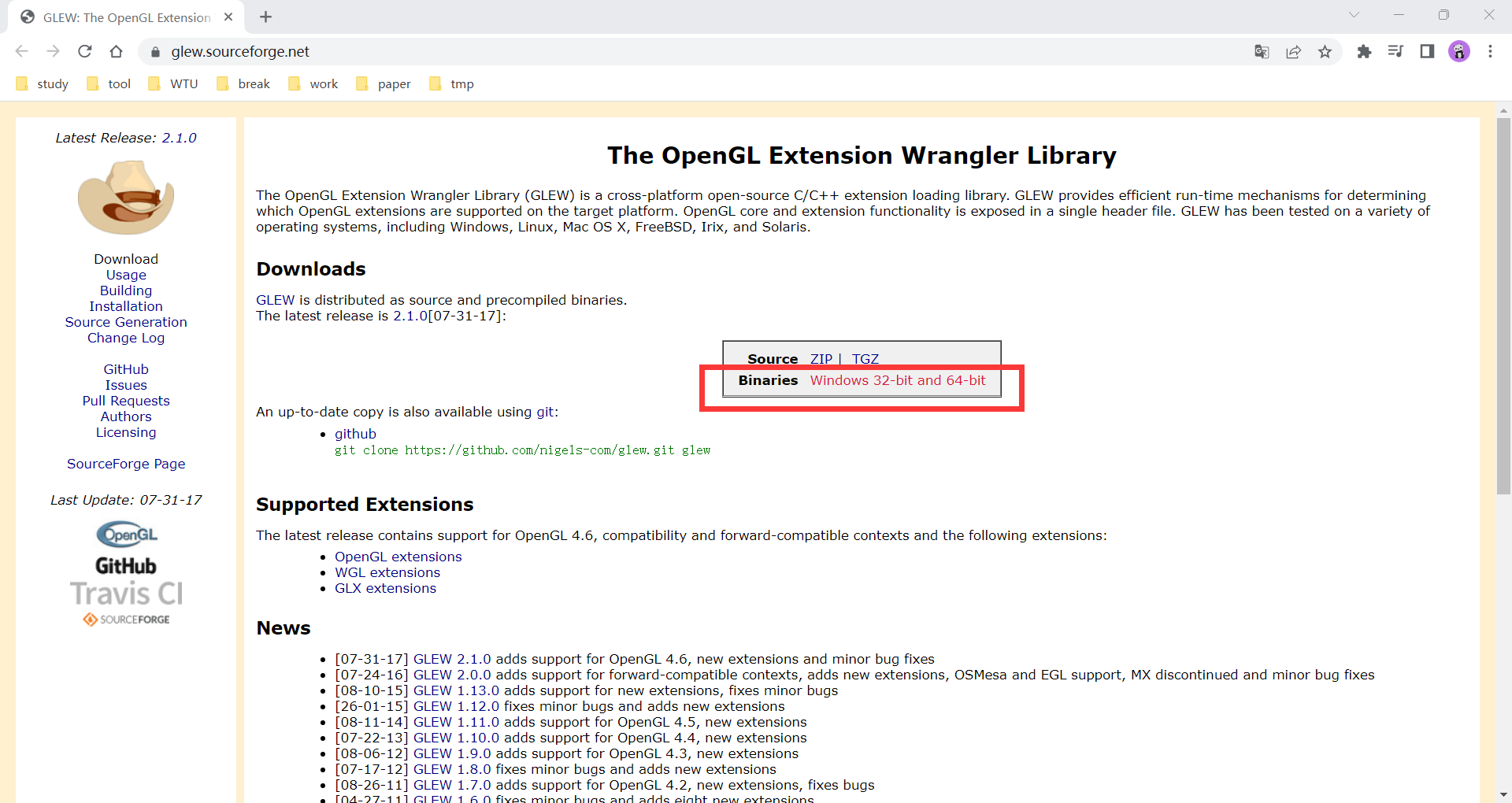Open the WTU bookmark folder
Viewport: 1512px width, 803px height.
coord(173,84)
